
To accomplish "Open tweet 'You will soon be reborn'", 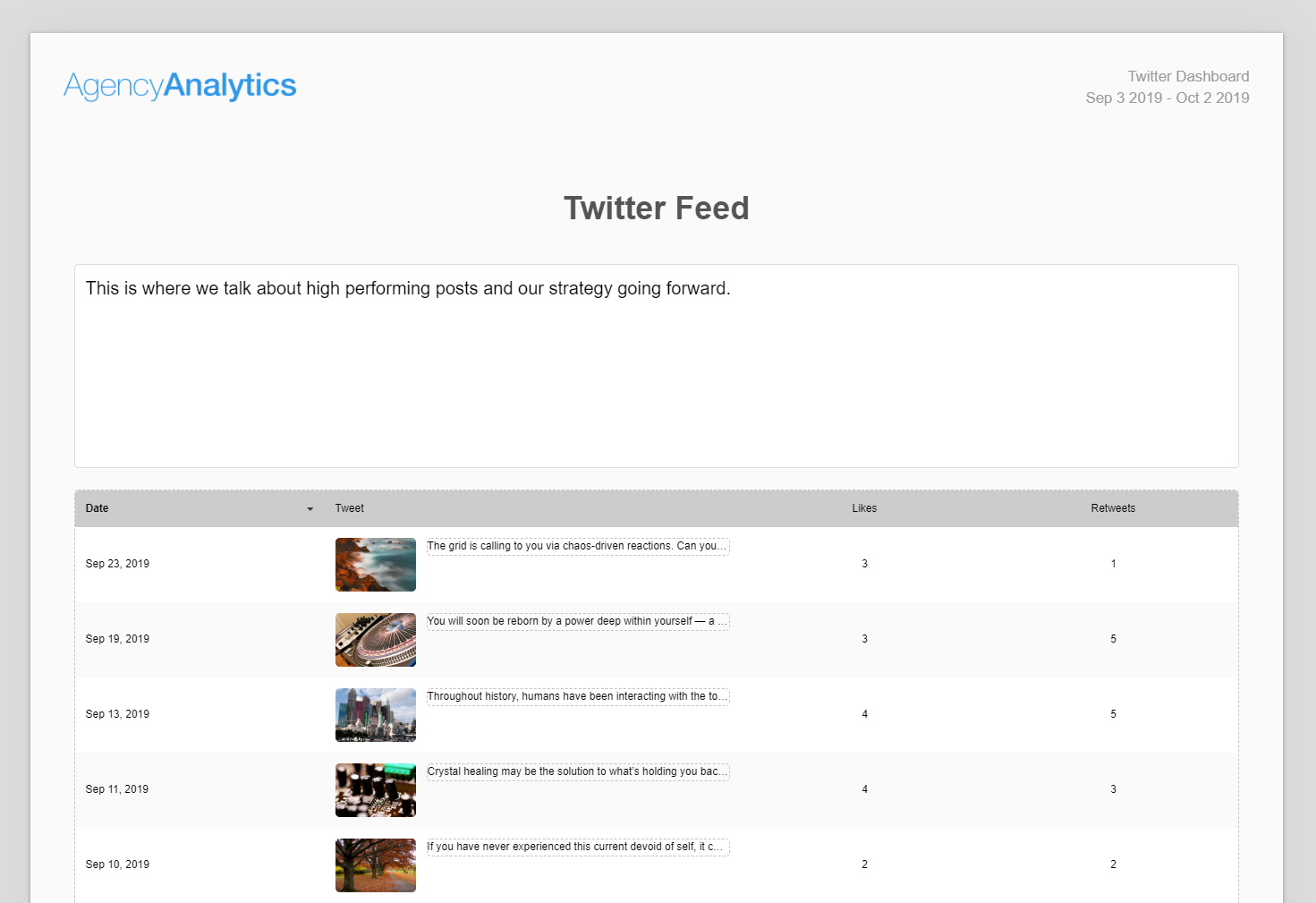I will coord(578,621).
